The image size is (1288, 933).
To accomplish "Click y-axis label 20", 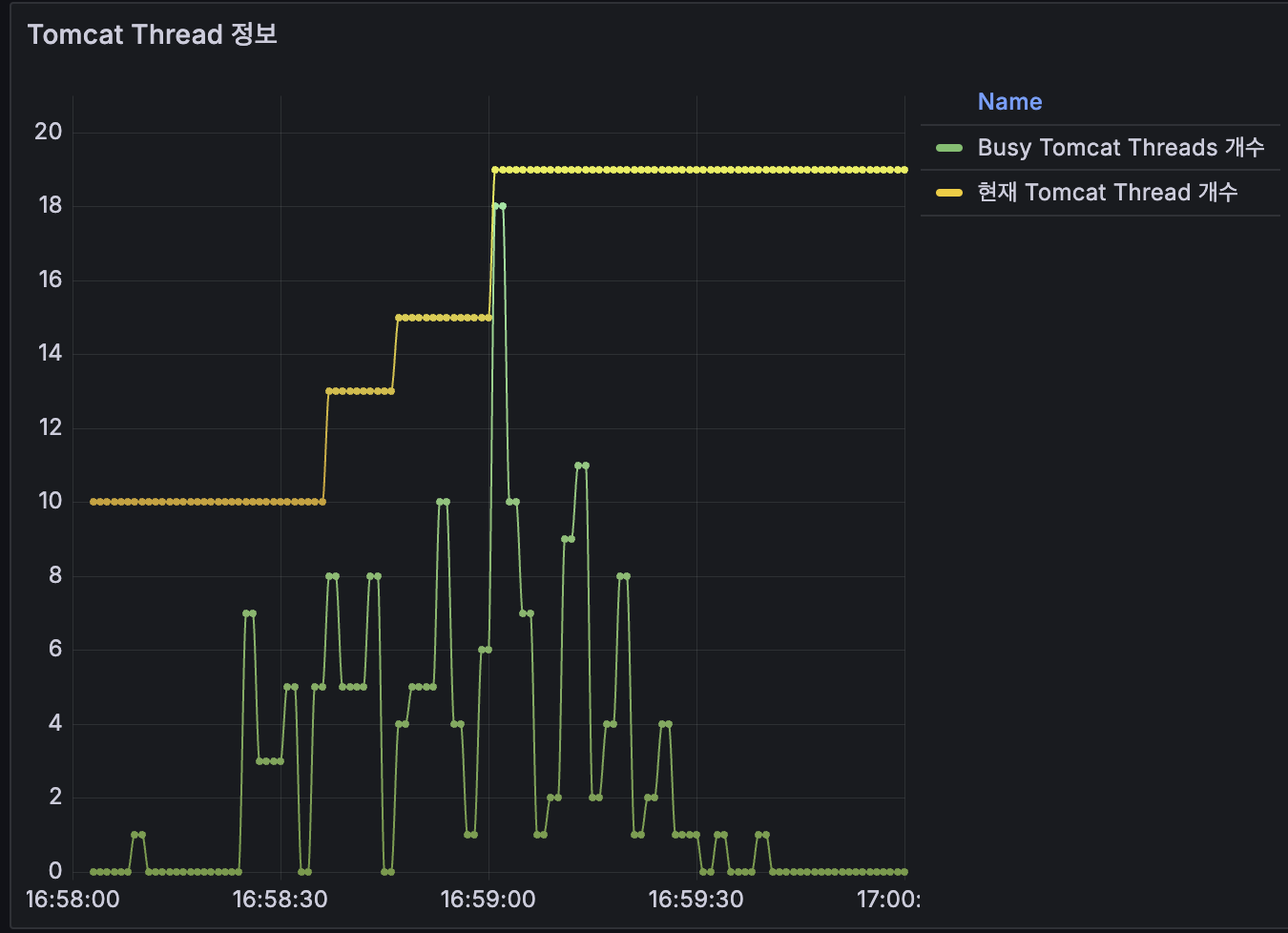I will click(x=49, y=132).
